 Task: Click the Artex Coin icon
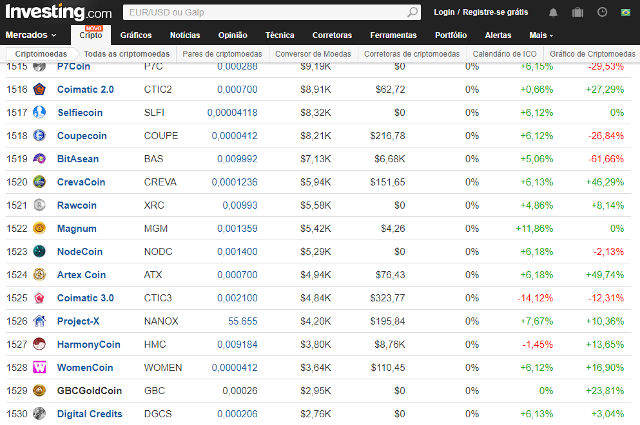[x=39, y=274]
